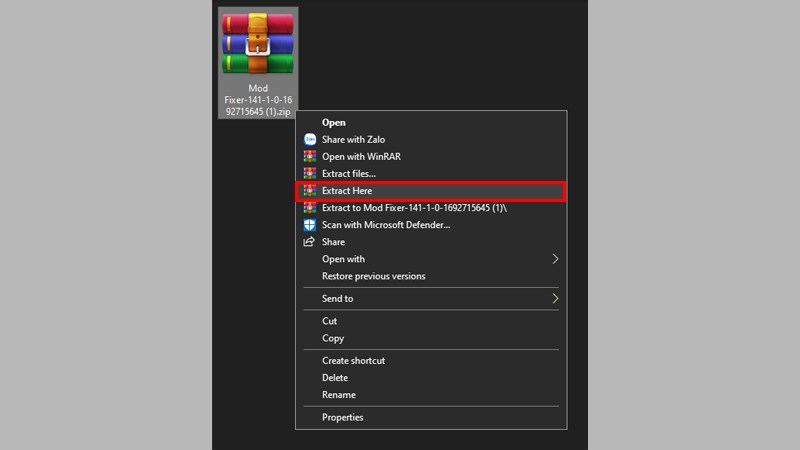This screenshot has width=800, height=450.
Task: Expand the Open with submenu arrow
Action: 555,259
